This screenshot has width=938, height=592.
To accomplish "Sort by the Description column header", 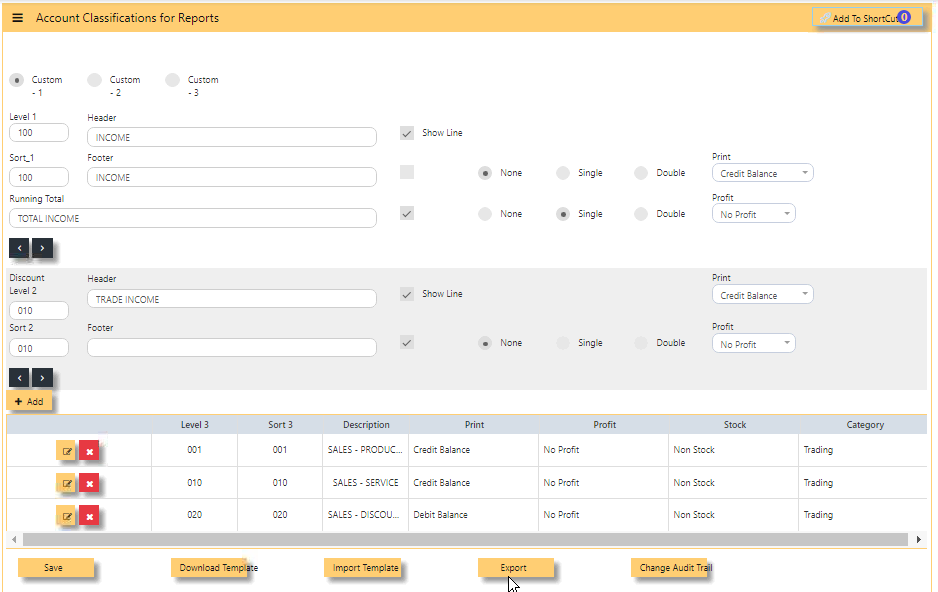I will (366, 425).
